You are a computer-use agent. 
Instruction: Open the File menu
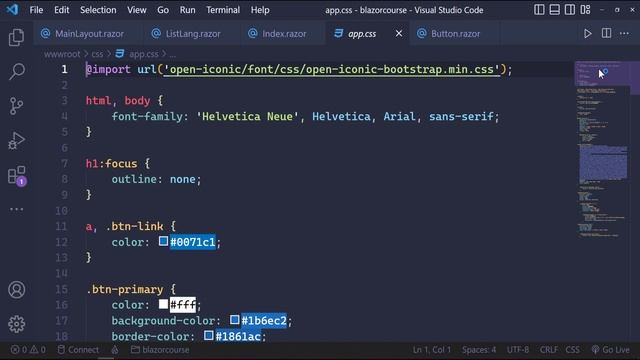tap(36, 10)
